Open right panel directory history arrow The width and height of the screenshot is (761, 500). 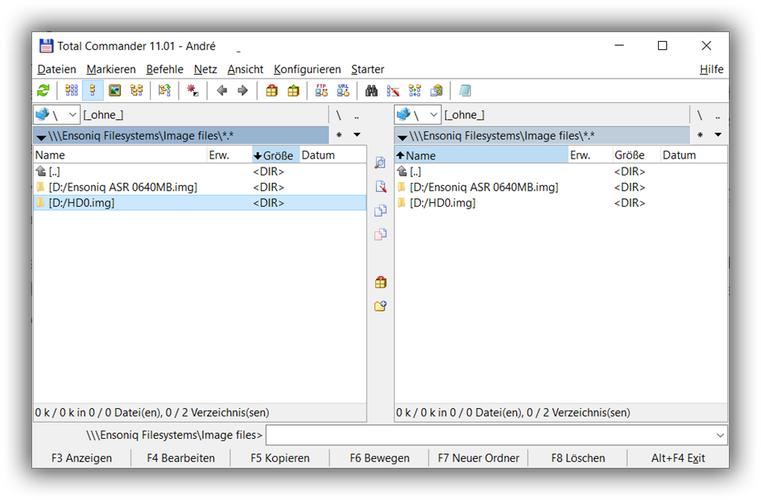pyautogui.click(x=718, y=135)
